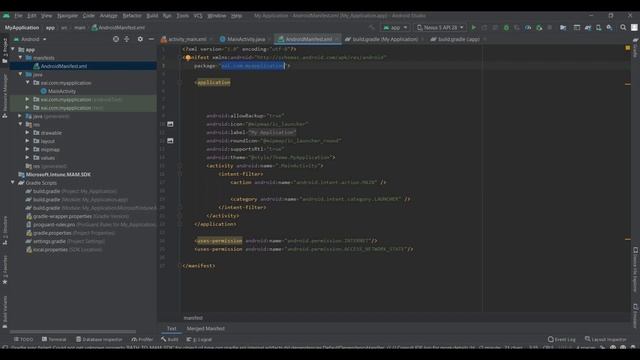This screenshot has width=640, height=360.
Task: Open the Database Inspector tool window
Action: [x=99, y=339]
